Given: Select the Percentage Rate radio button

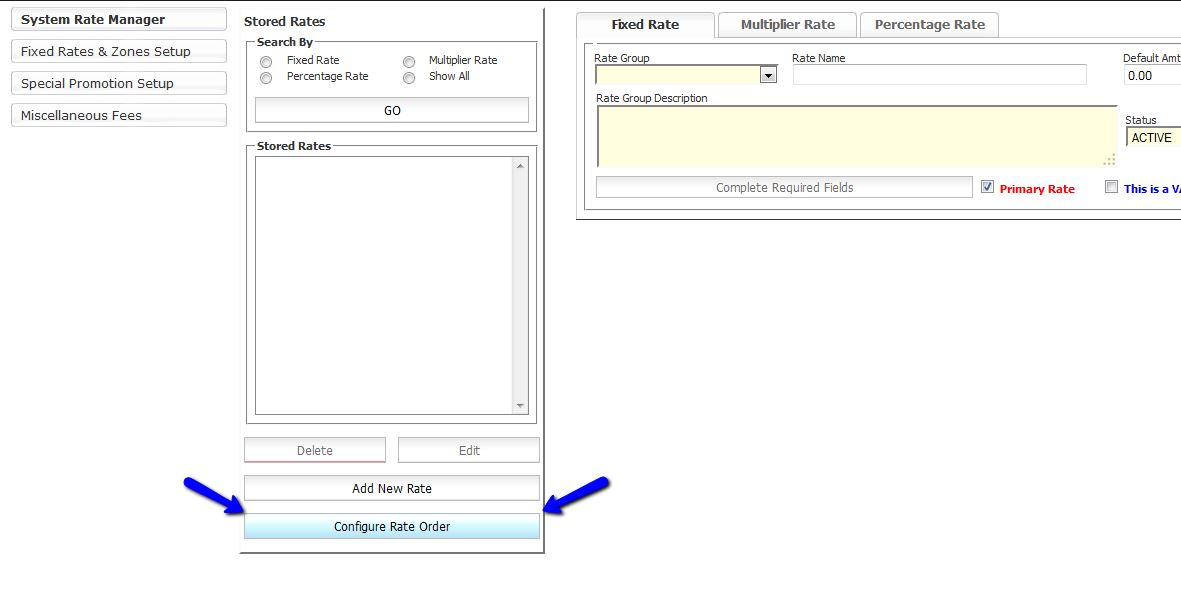Looking at the screenshot, I should click(x=266, y=76).
